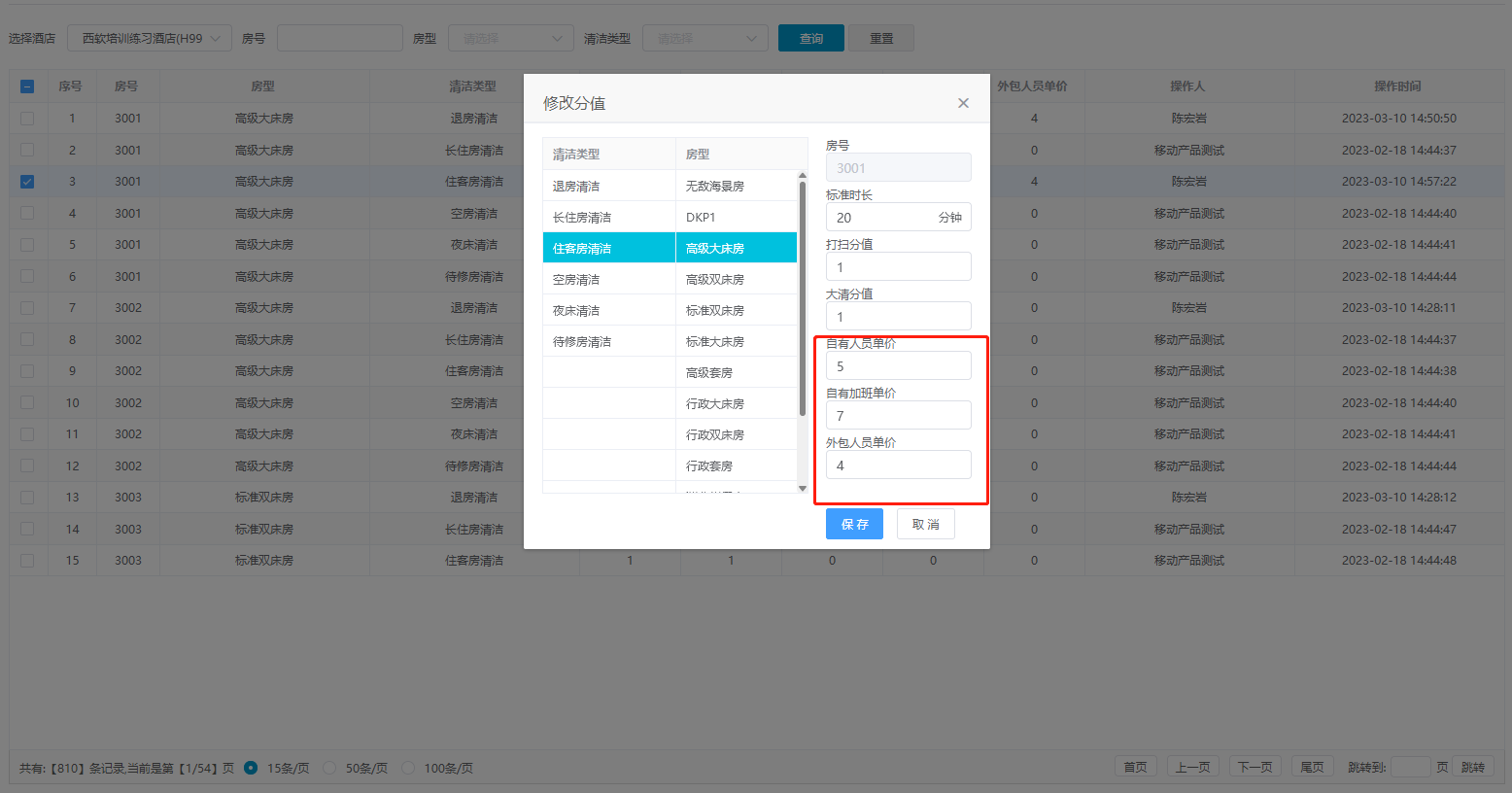Click the 清洁类型 table column header
Viewport: 1512px width, 793px height.
click(472, 86)
